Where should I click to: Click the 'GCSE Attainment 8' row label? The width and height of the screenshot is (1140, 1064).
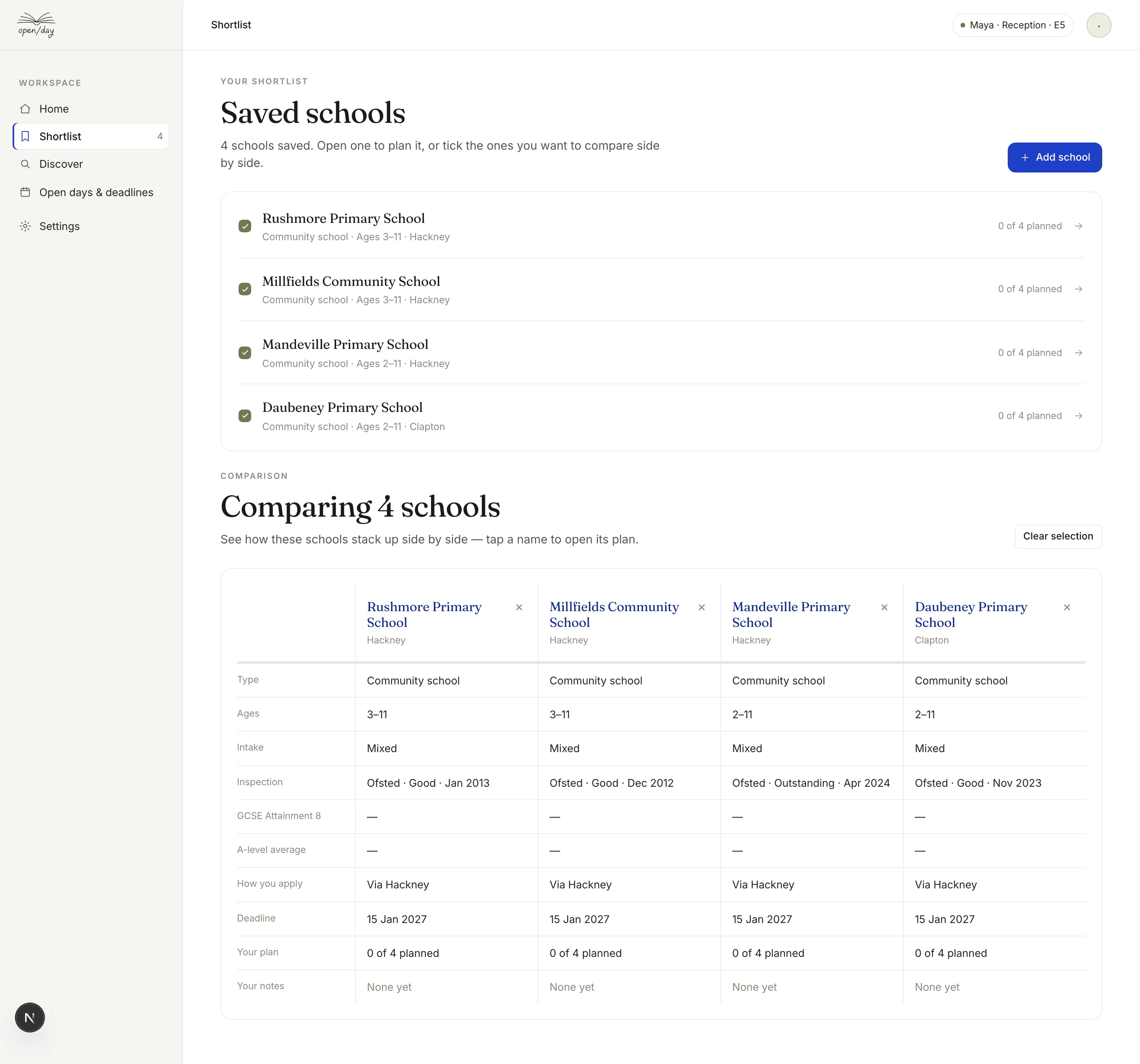click(279, 816)
